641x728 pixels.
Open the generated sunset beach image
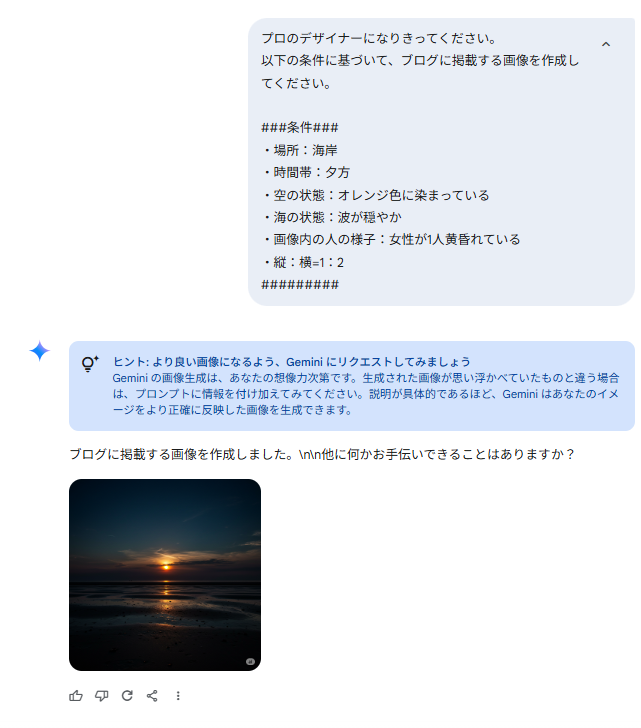[165, 575]
